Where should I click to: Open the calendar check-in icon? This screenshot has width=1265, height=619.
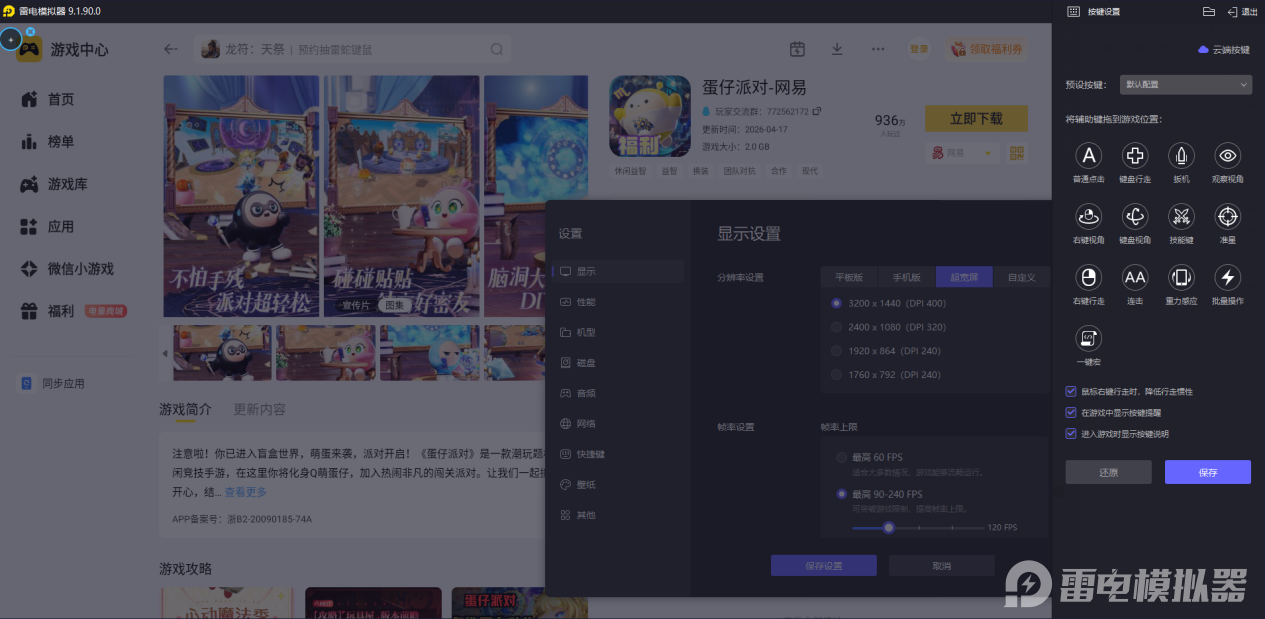pyautogui.click(x=797, y=49)
